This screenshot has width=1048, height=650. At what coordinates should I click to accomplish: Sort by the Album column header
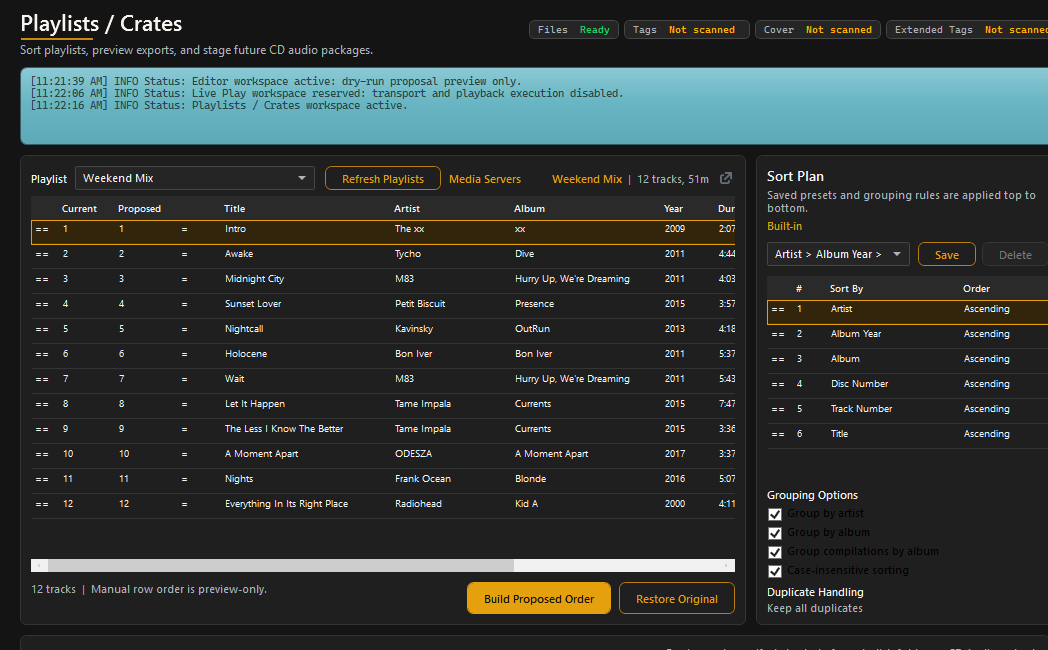(x=529, y=208)
